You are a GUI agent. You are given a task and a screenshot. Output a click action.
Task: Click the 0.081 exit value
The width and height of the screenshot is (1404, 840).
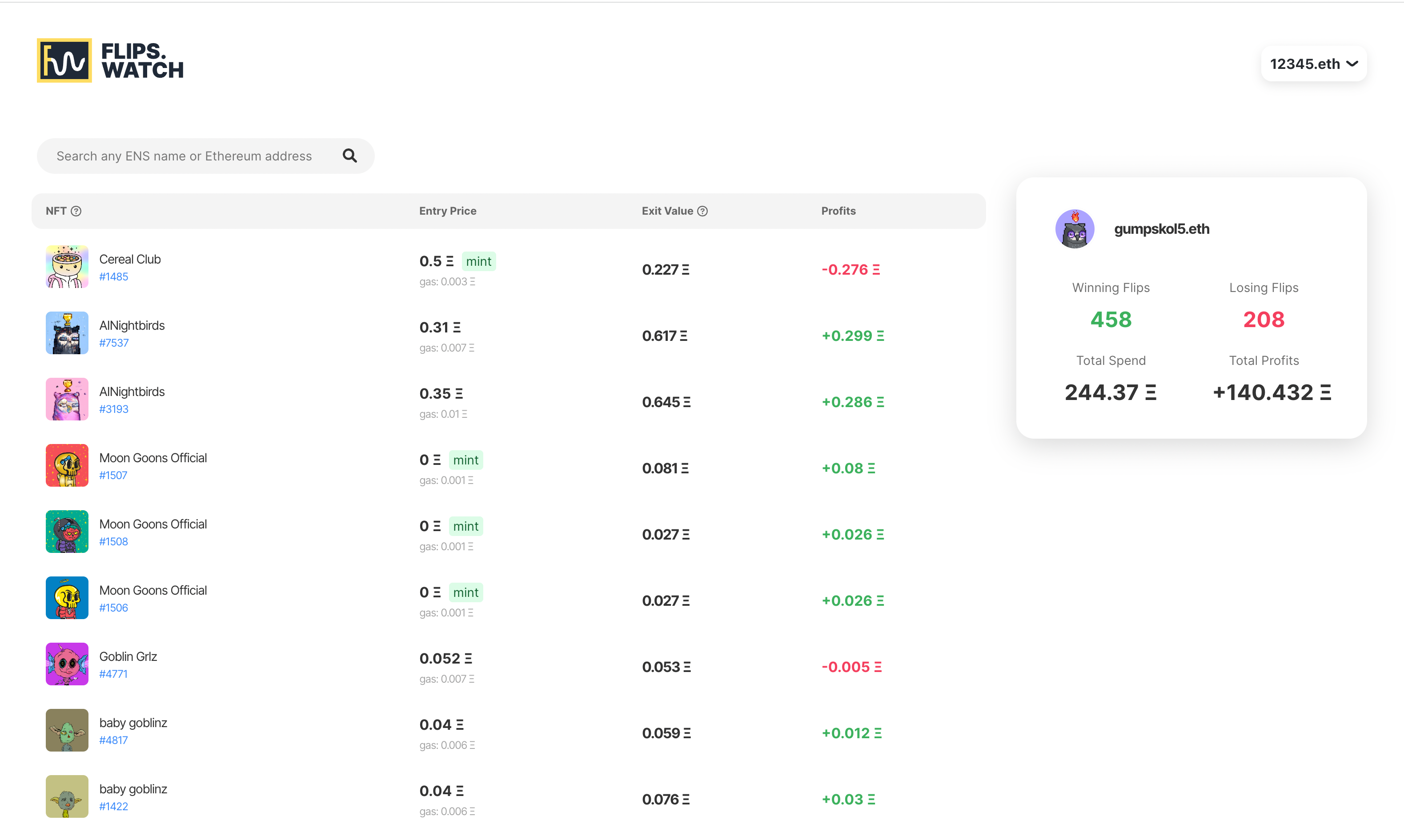pos(665,469)
